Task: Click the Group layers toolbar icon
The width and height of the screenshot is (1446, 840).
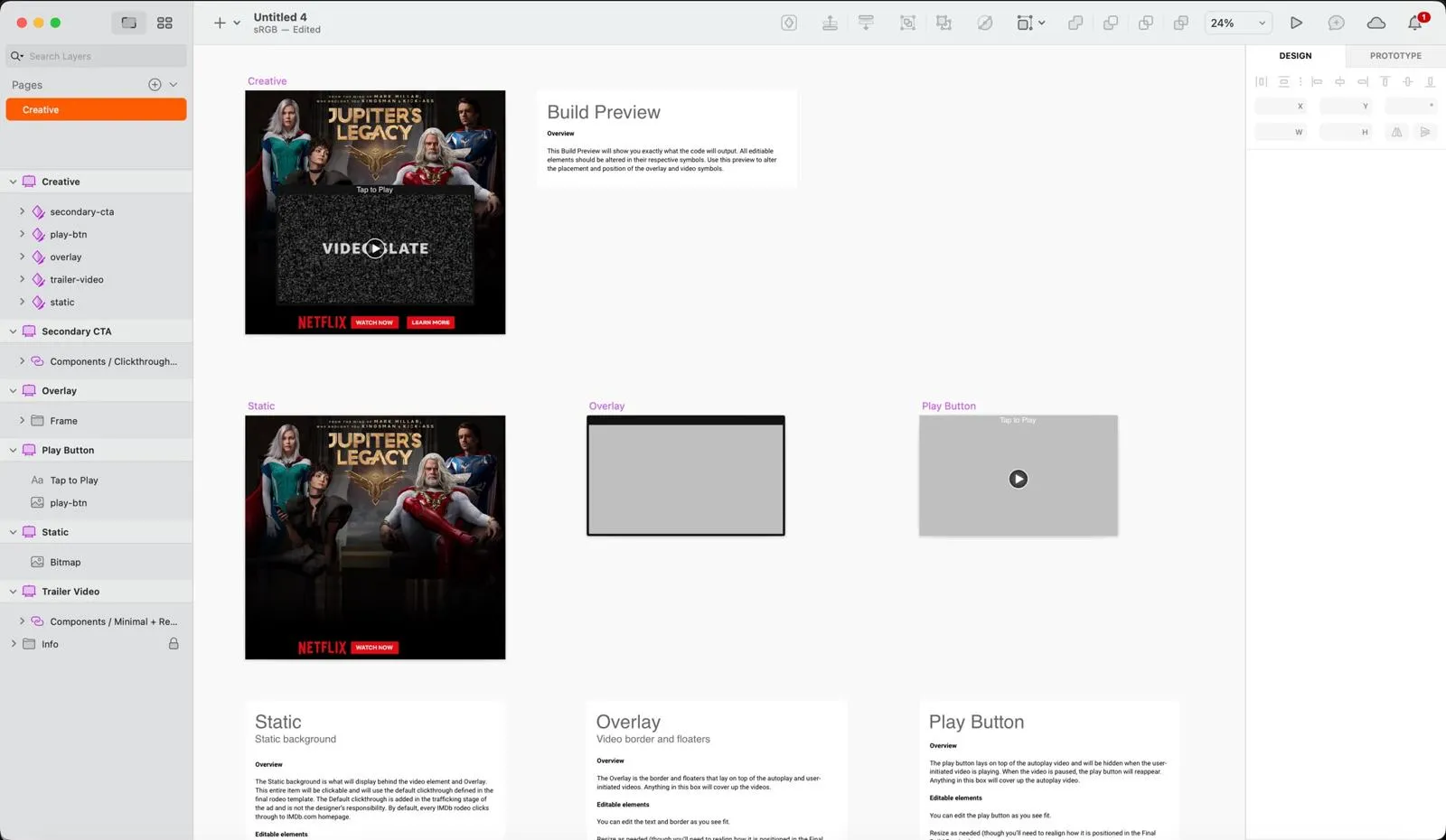Action: pyautogui.click(x=907, y=23)
